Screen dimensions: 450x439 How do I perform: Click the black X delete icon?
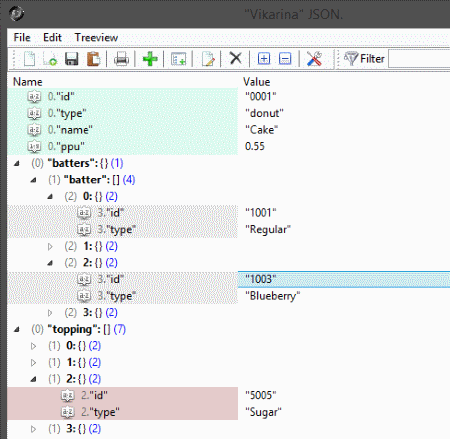coord(236,59)
